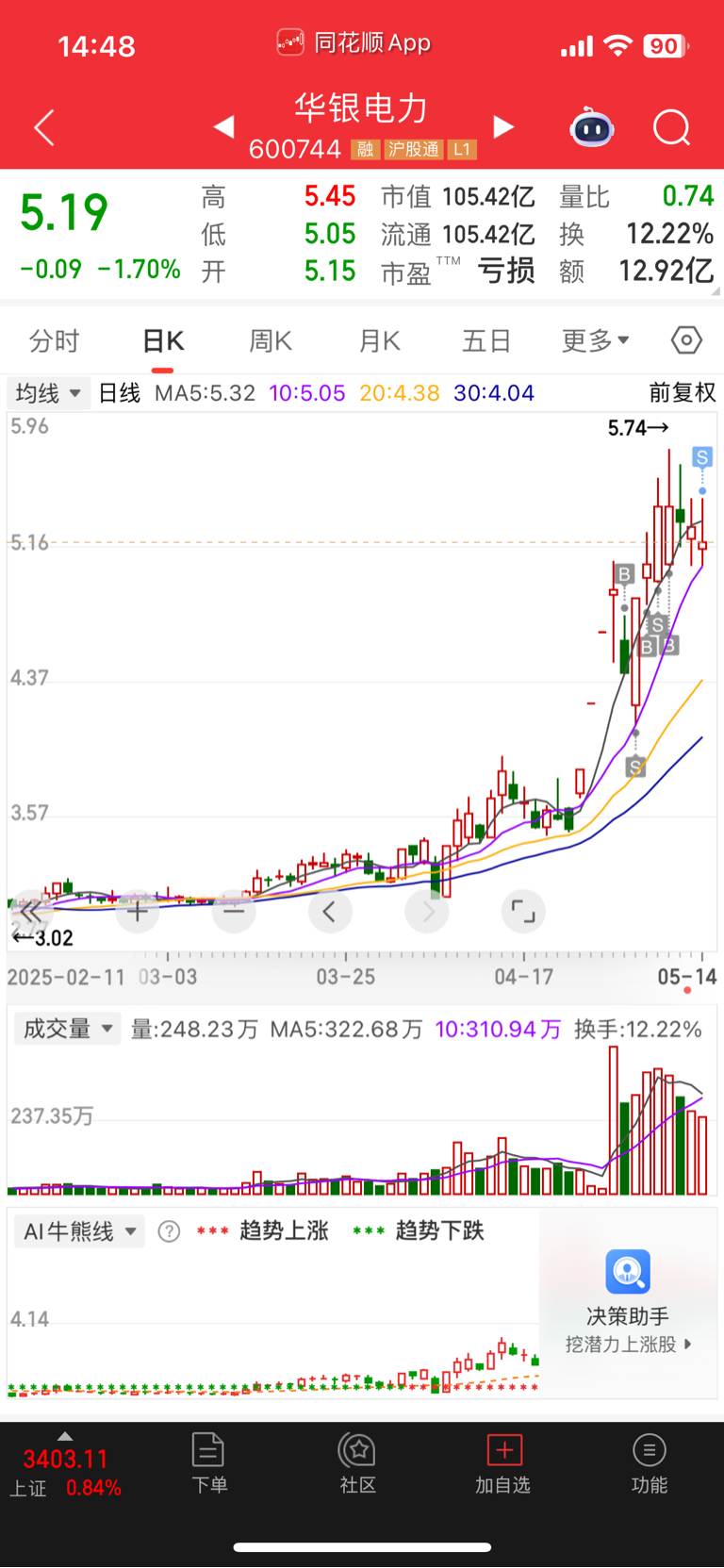Tap the 05-14 date axis label
The width and height of the screenshot is (724, 1568).
point(687,977)
